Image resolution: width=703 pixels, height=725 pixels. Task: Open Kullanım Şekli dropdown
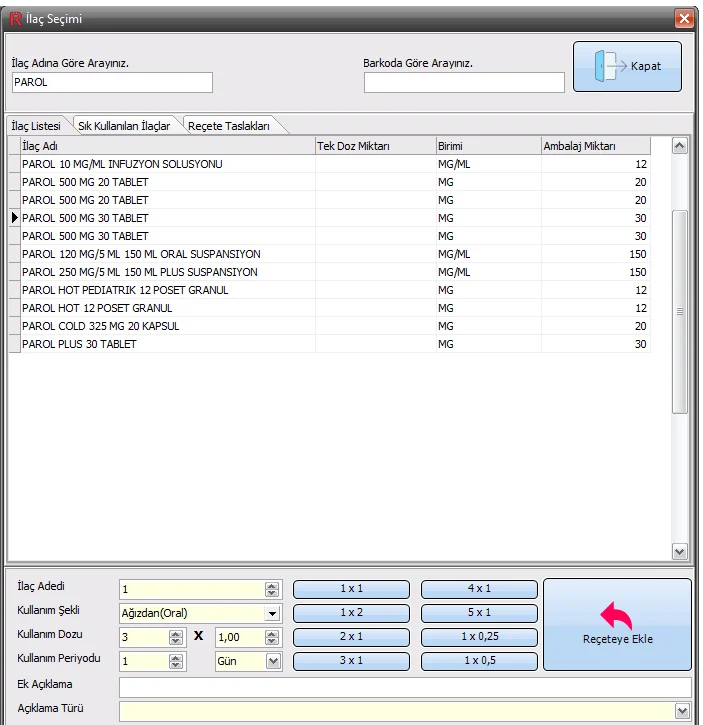(272, 614)
